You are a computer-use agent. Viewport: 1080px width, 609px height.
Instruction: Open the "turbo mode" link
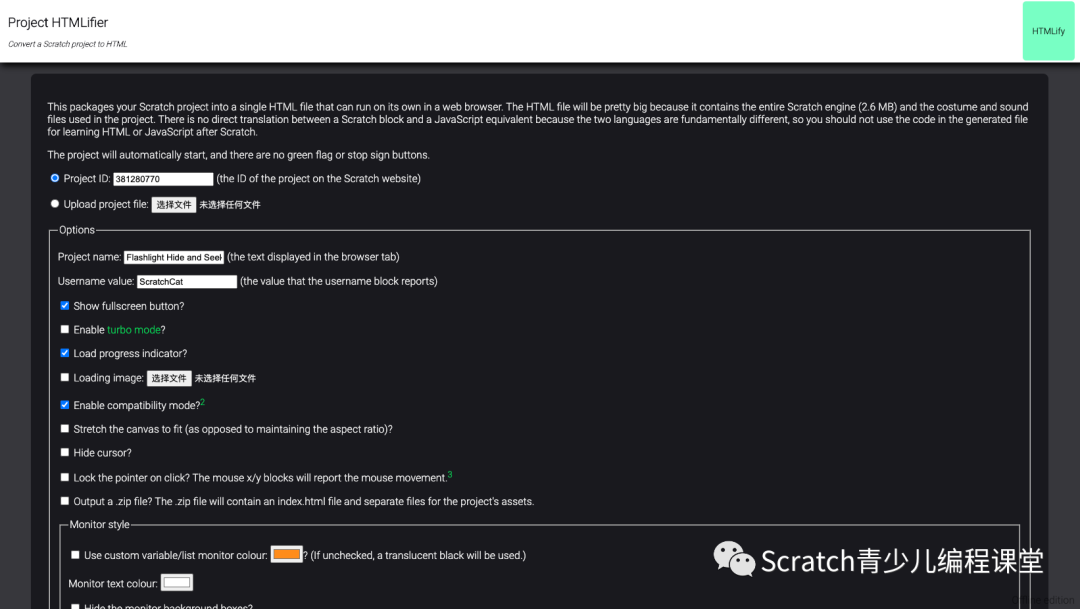click(135, 329)
